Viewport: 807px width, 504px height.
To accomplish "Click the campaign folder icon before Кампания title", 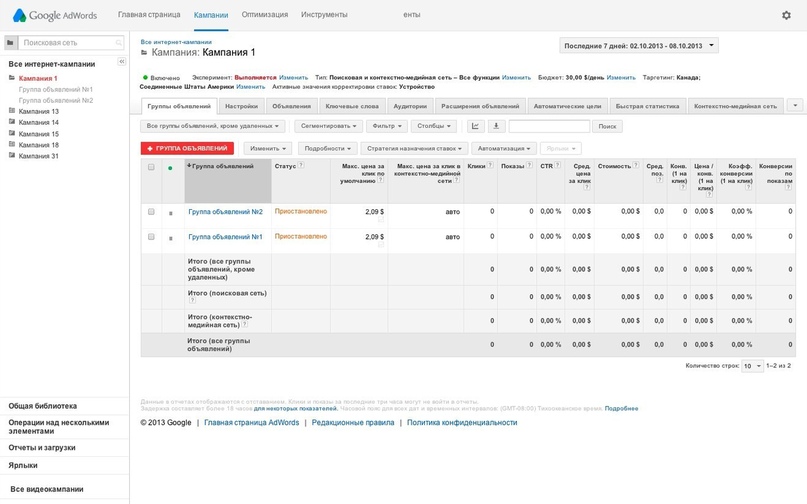I will [x=144, y=53].
